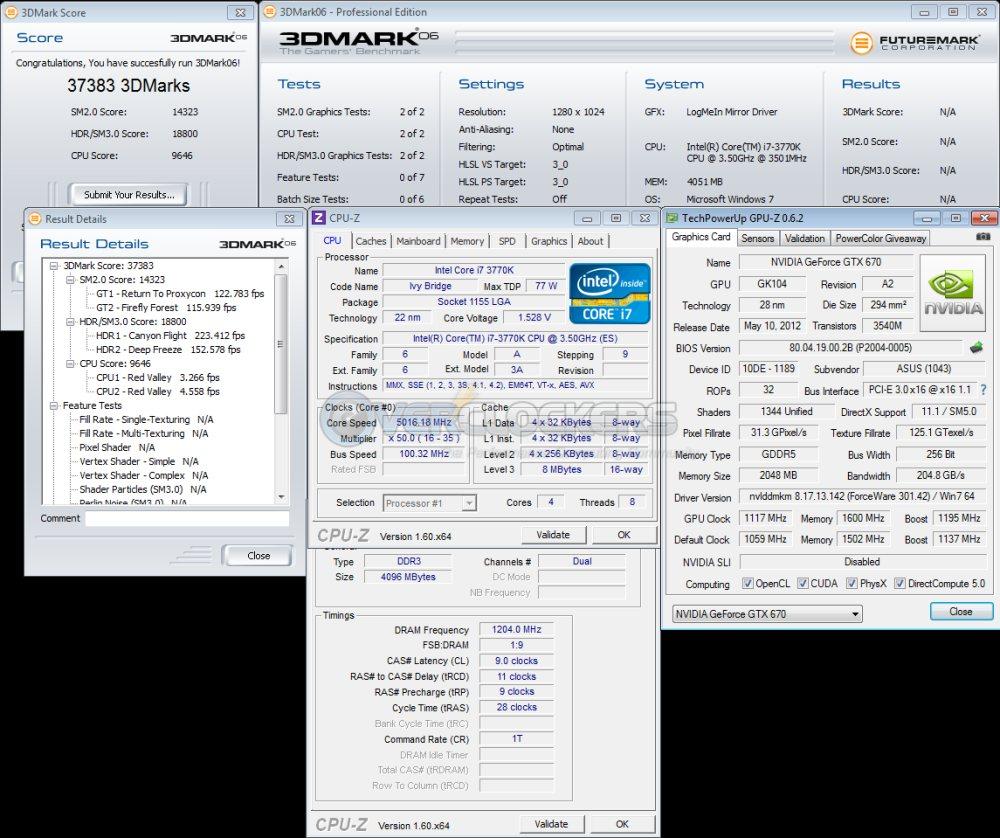Screen dimensions: 1000x838
Task: Click the GPU-Z screenshot camera icon
Action: (983, 236)
